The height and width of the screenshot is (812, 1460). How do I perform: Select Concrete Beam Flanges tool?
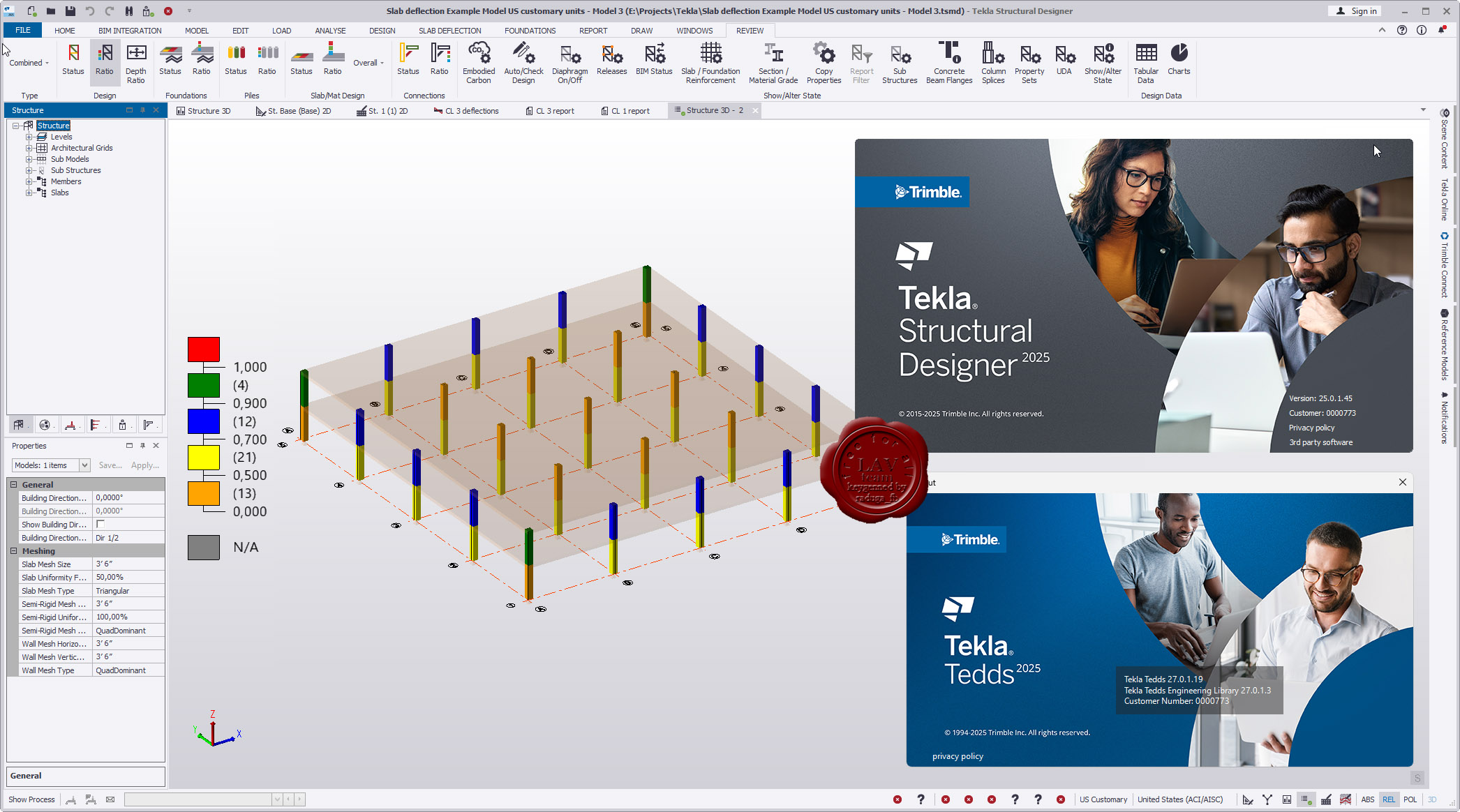[949, 63]
